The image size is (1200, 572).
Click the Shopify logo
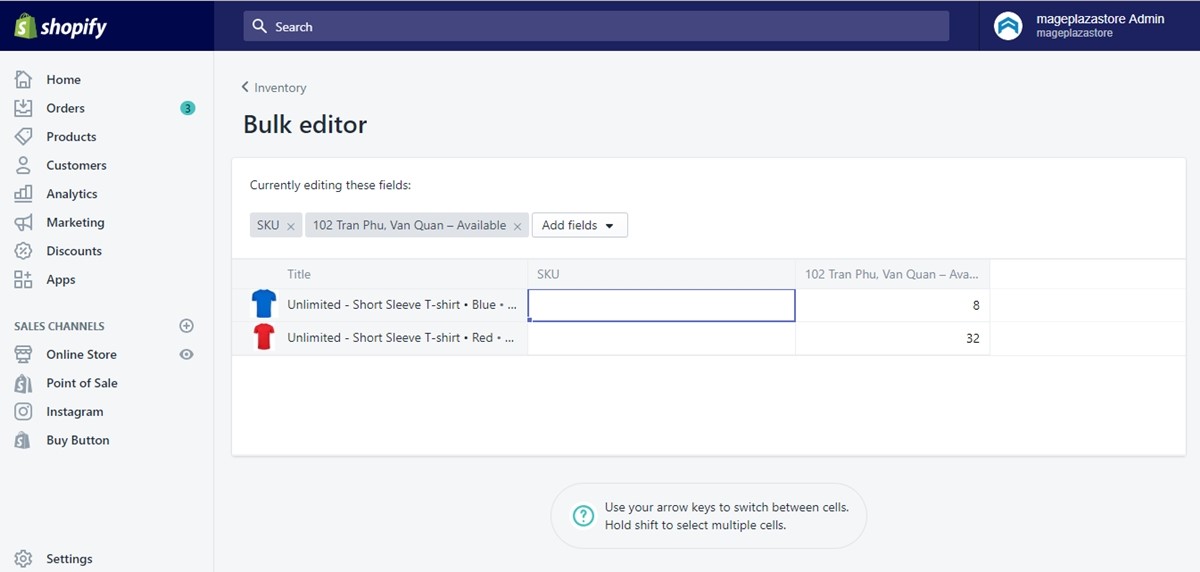(x=61, y=26)
